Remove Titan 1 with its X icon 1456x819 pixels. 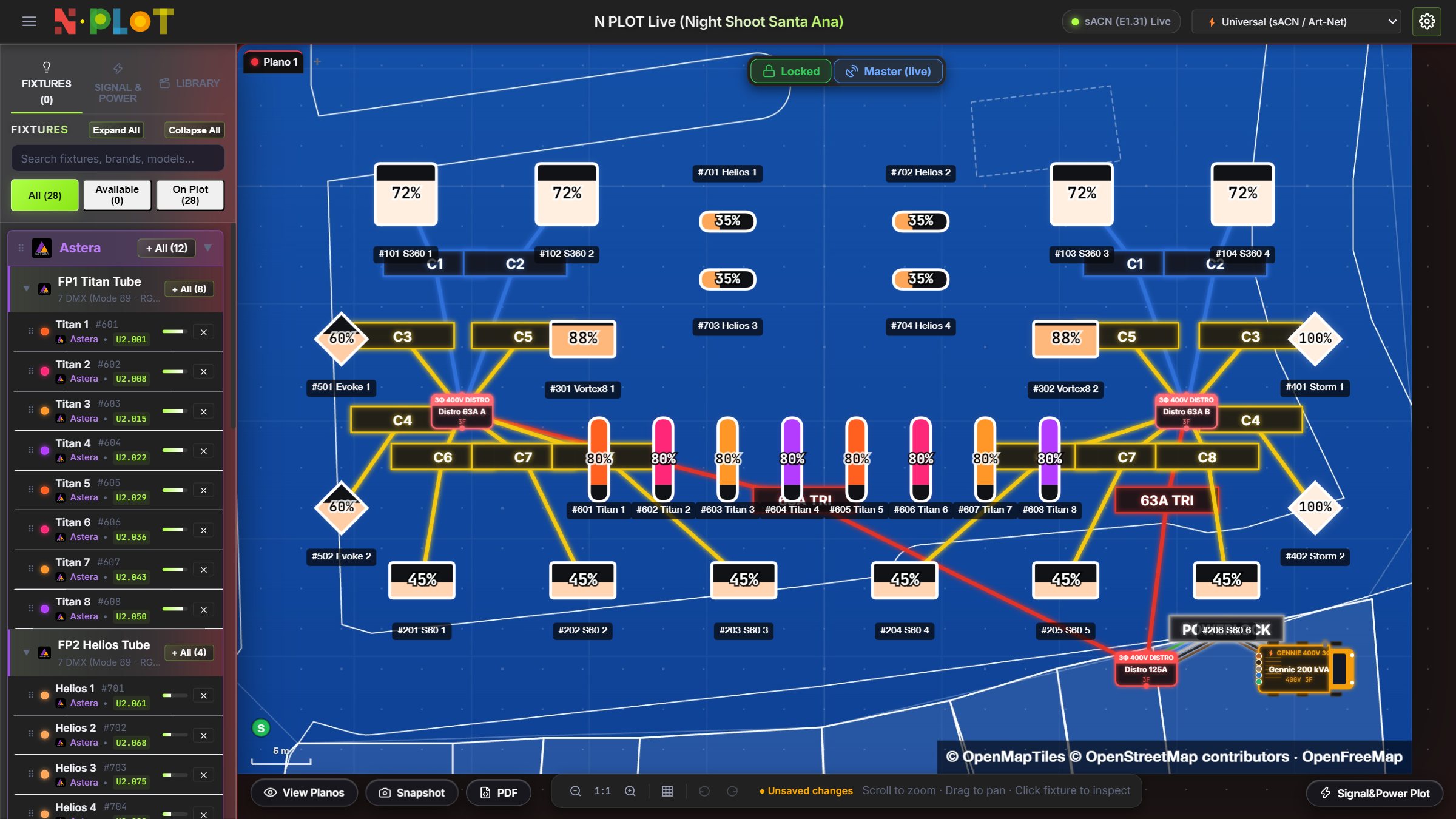204,332
